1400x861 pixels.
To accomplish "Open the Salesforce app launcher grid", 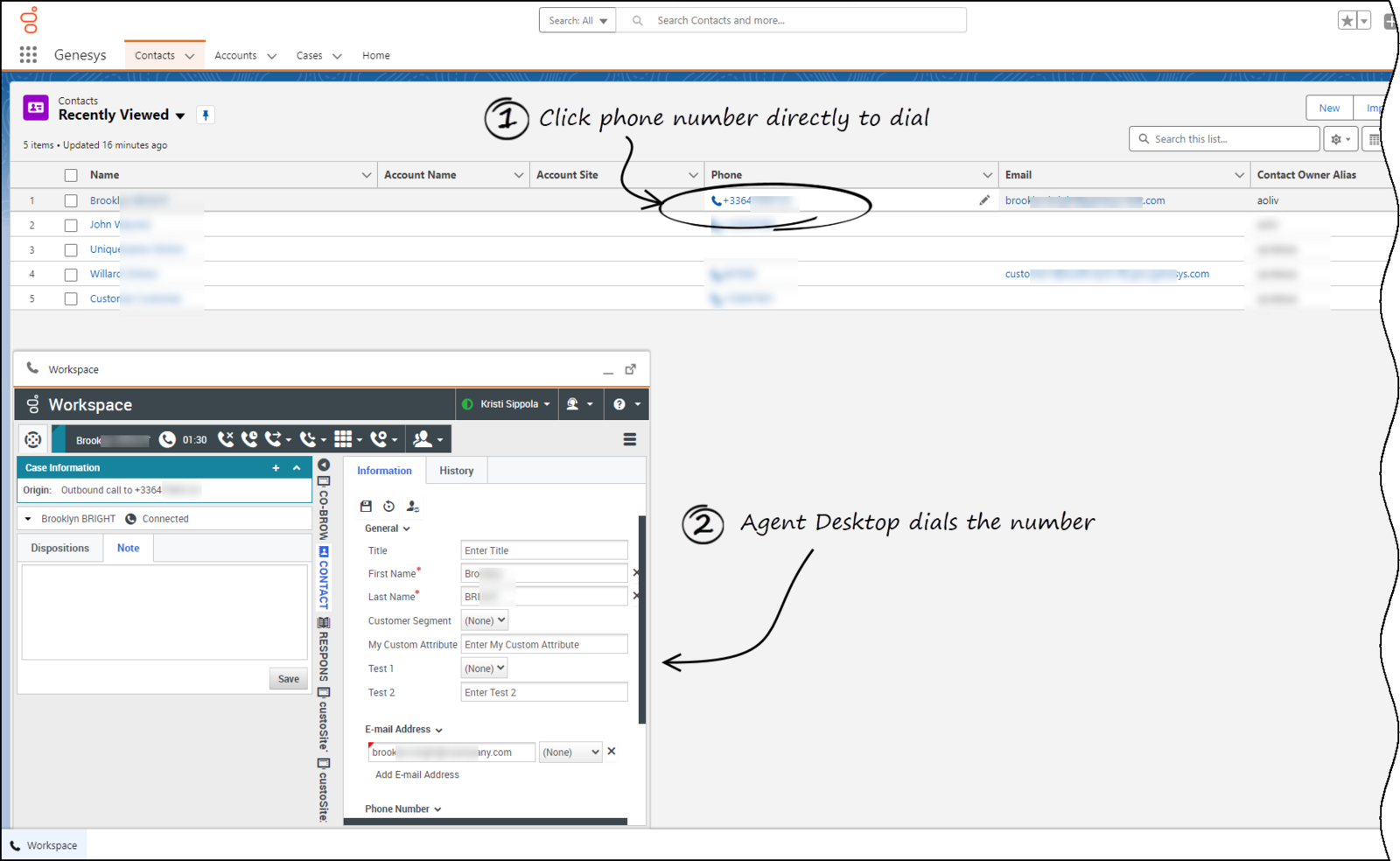I will 28,55.
